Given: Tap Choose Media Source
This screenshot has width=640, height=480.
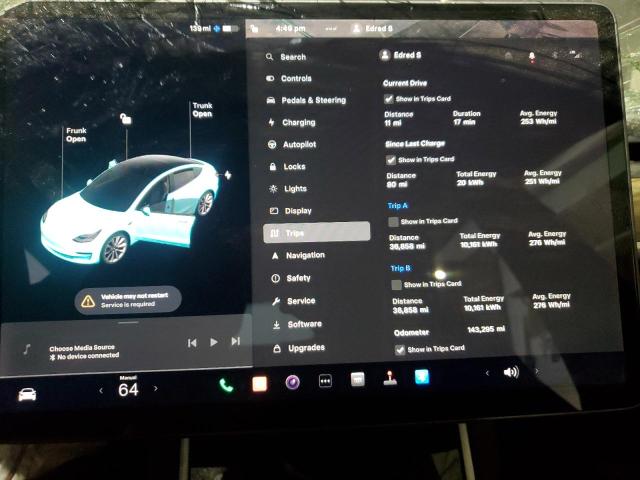Looking at the screenshot, I should 82,348.
